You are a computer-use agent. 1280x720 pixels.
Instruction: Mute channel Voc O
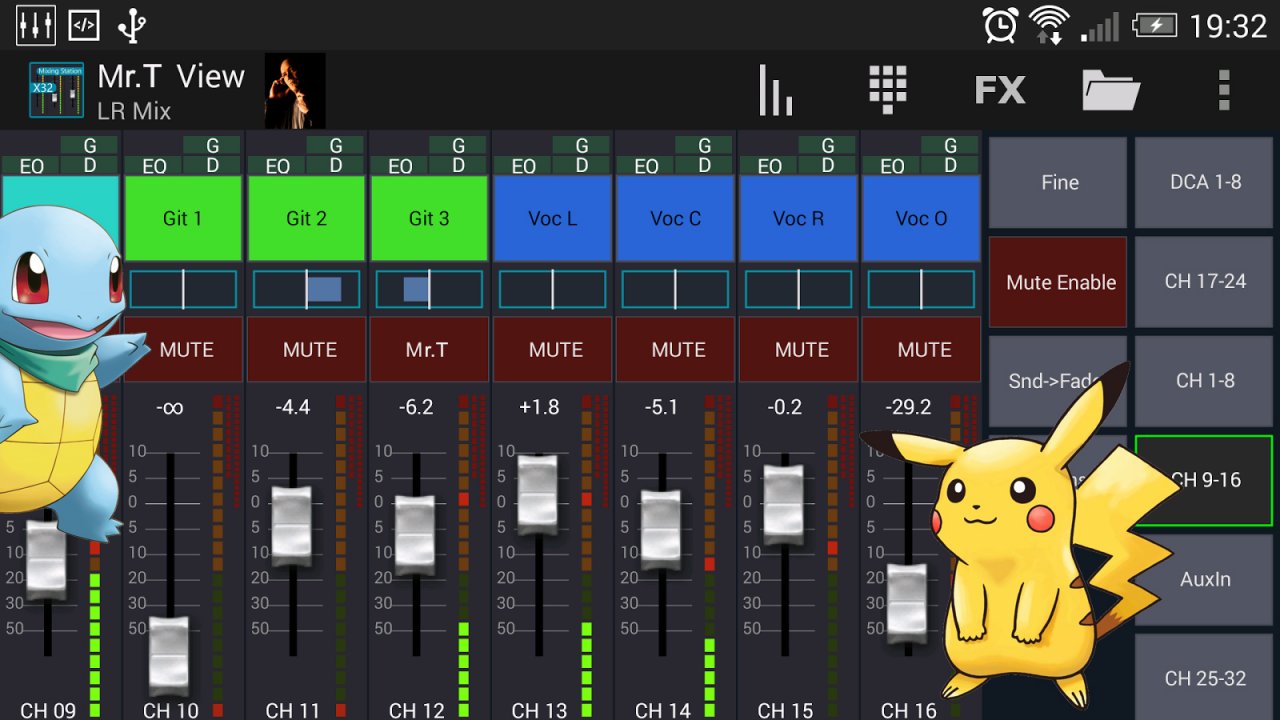pyautogui.click(x=923, y=350)
